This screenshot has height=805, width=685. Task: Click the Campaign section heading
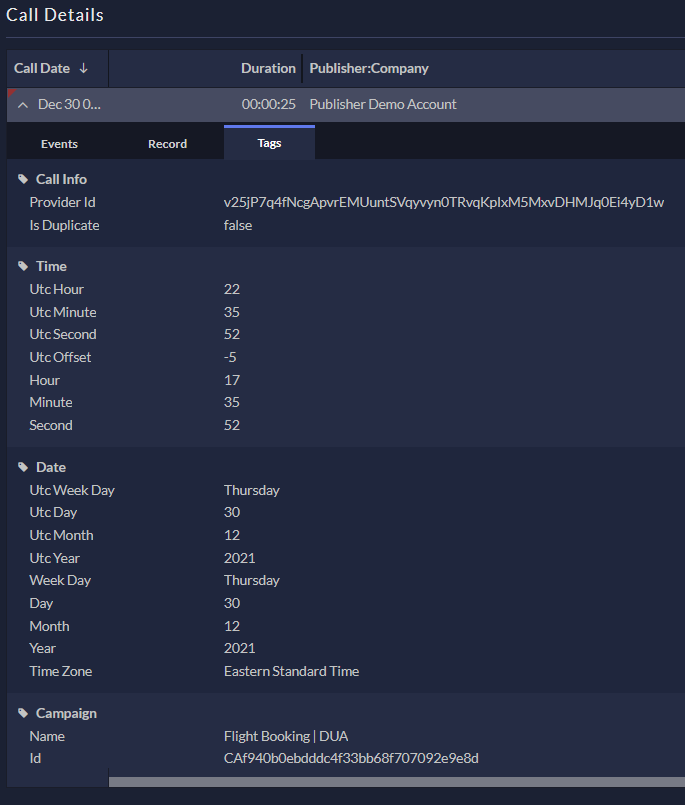coord(66,713)
